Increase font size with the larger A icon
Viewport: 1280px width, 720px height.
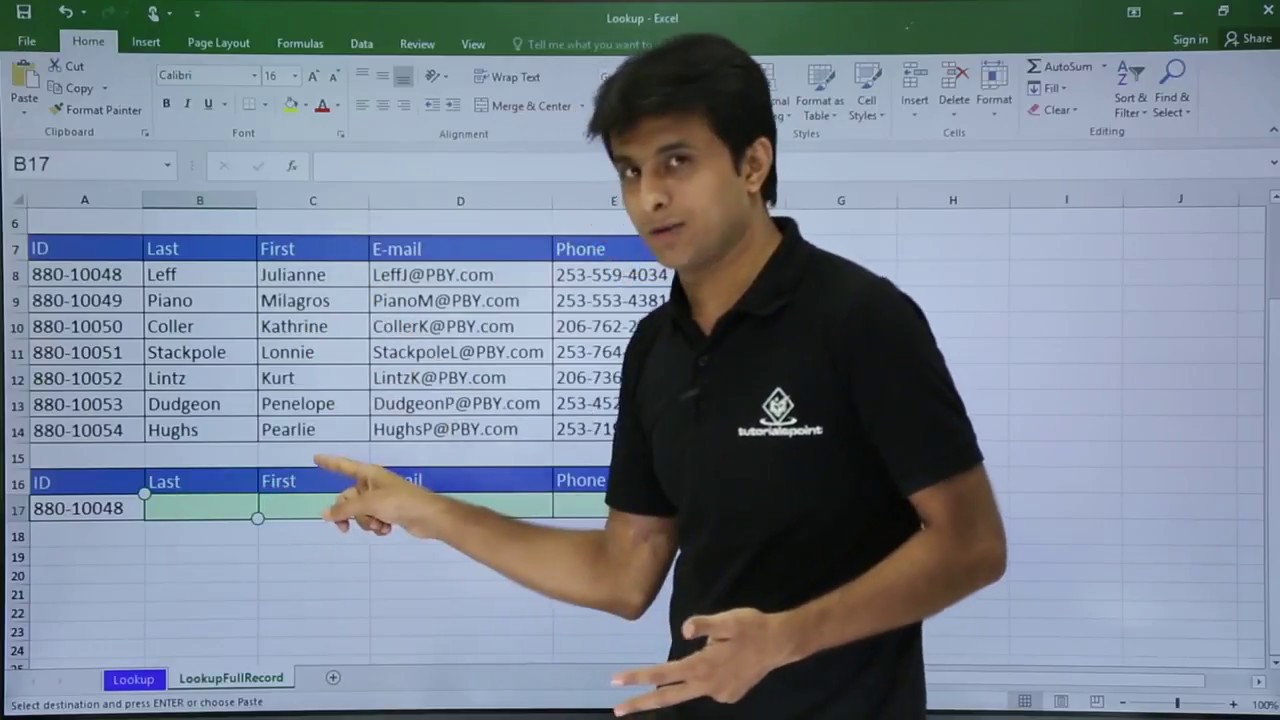pyautogui.click(x=314, y=76)
